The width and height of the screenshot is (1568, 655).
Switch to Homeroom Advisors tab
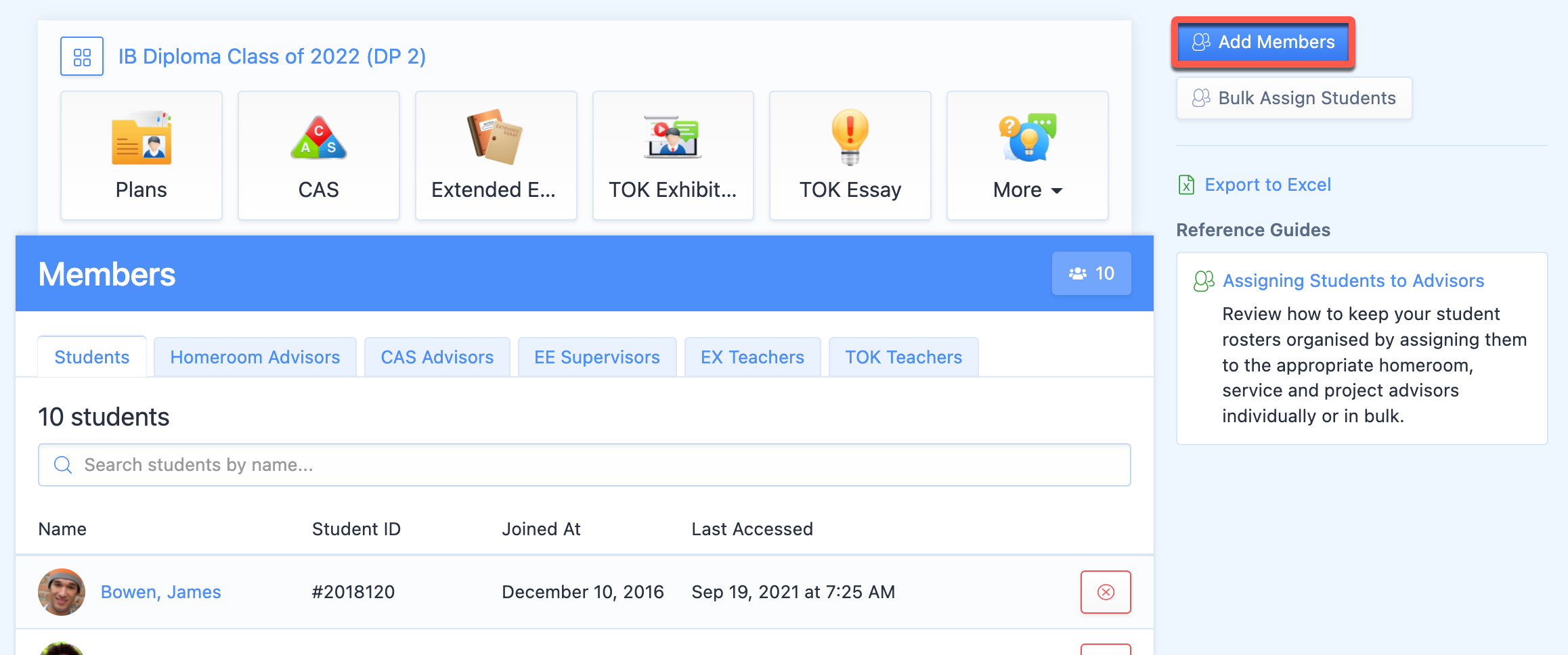[x=255, y=357]
